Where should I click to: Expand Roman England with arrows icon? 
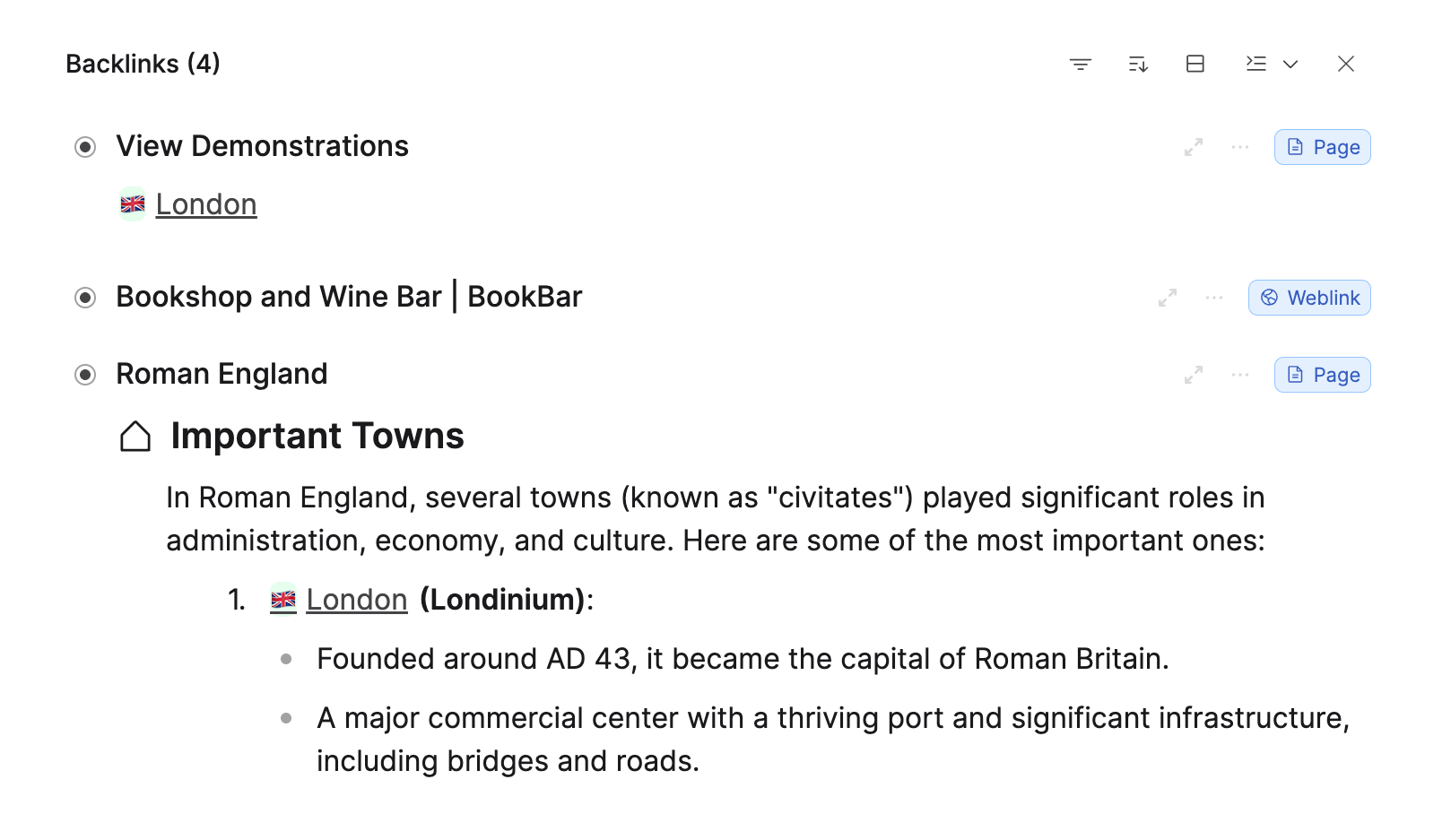pyautogui.click(x=1194, y=375)
